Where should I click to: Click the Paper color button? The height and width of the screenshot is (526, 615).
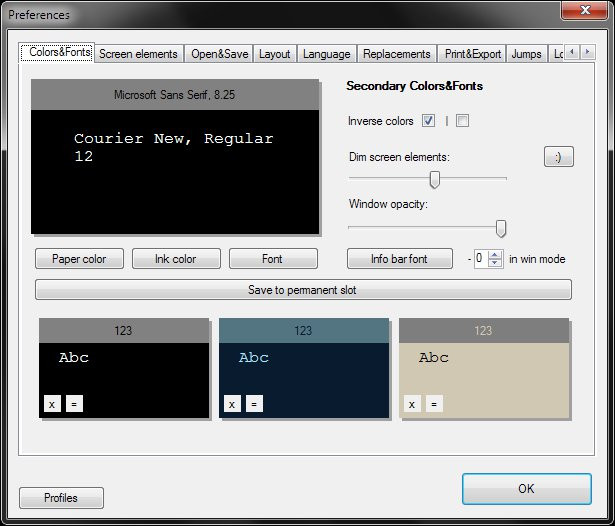[79, 258]
